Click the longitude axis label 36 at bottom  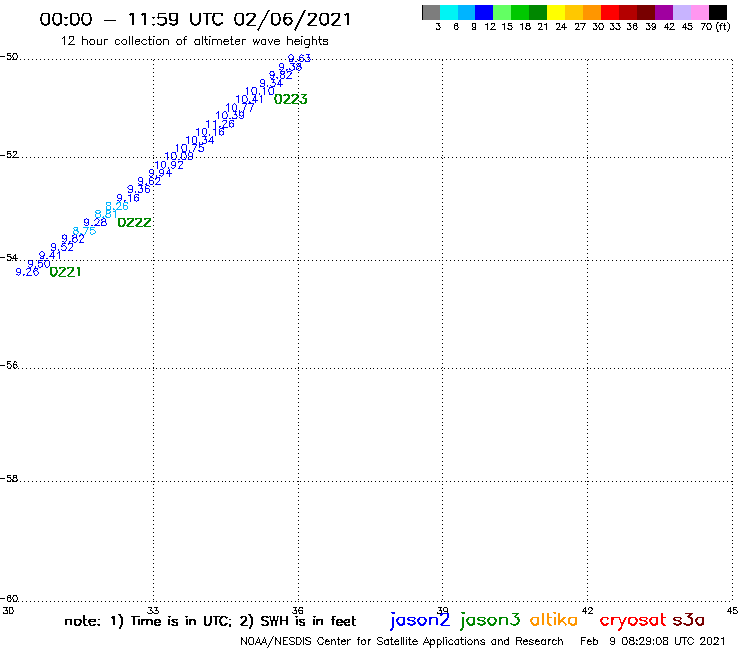click(x=298, y=610)
